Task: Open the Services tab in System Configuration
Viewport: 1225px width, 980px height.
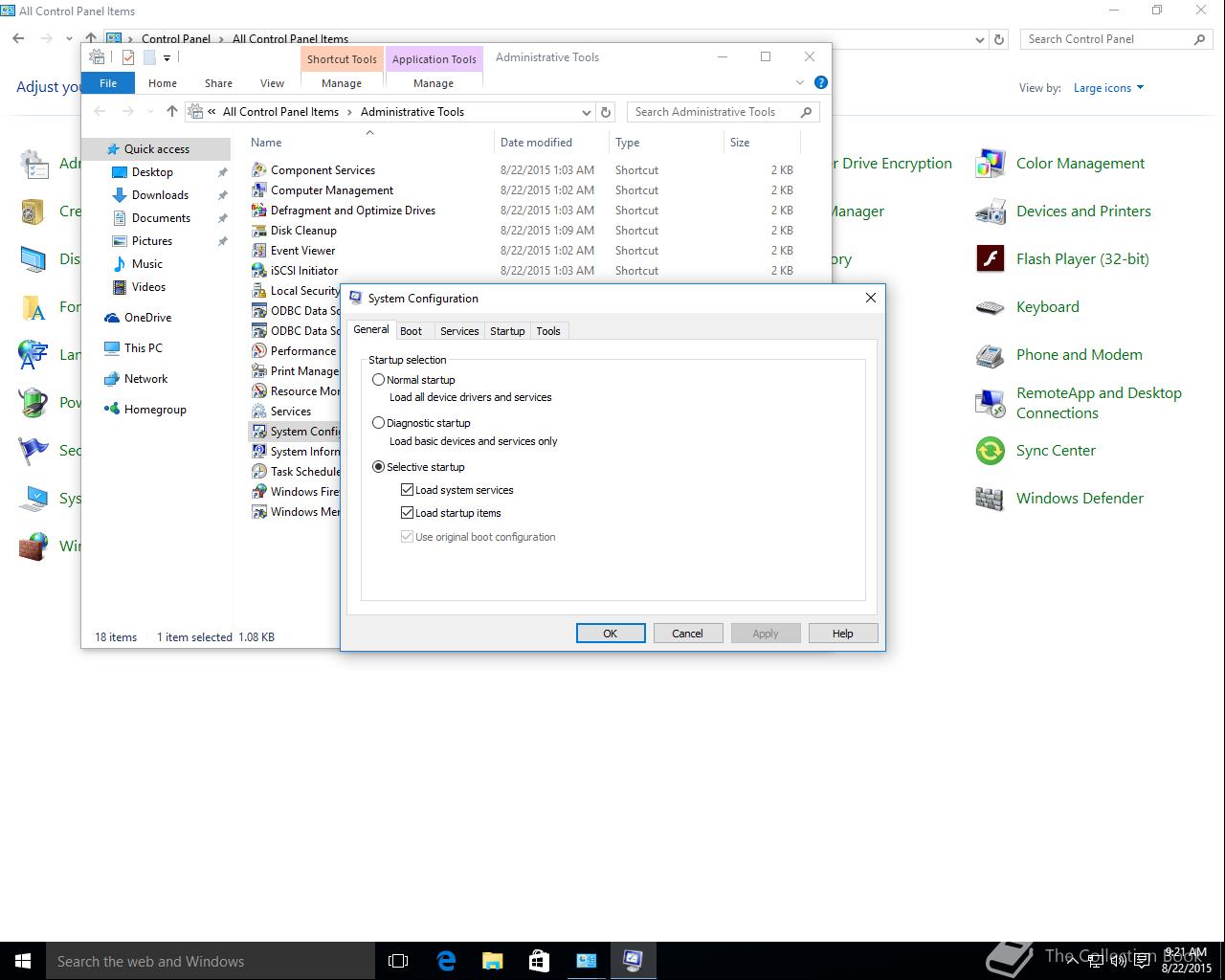Action: (x=459, y=331)
